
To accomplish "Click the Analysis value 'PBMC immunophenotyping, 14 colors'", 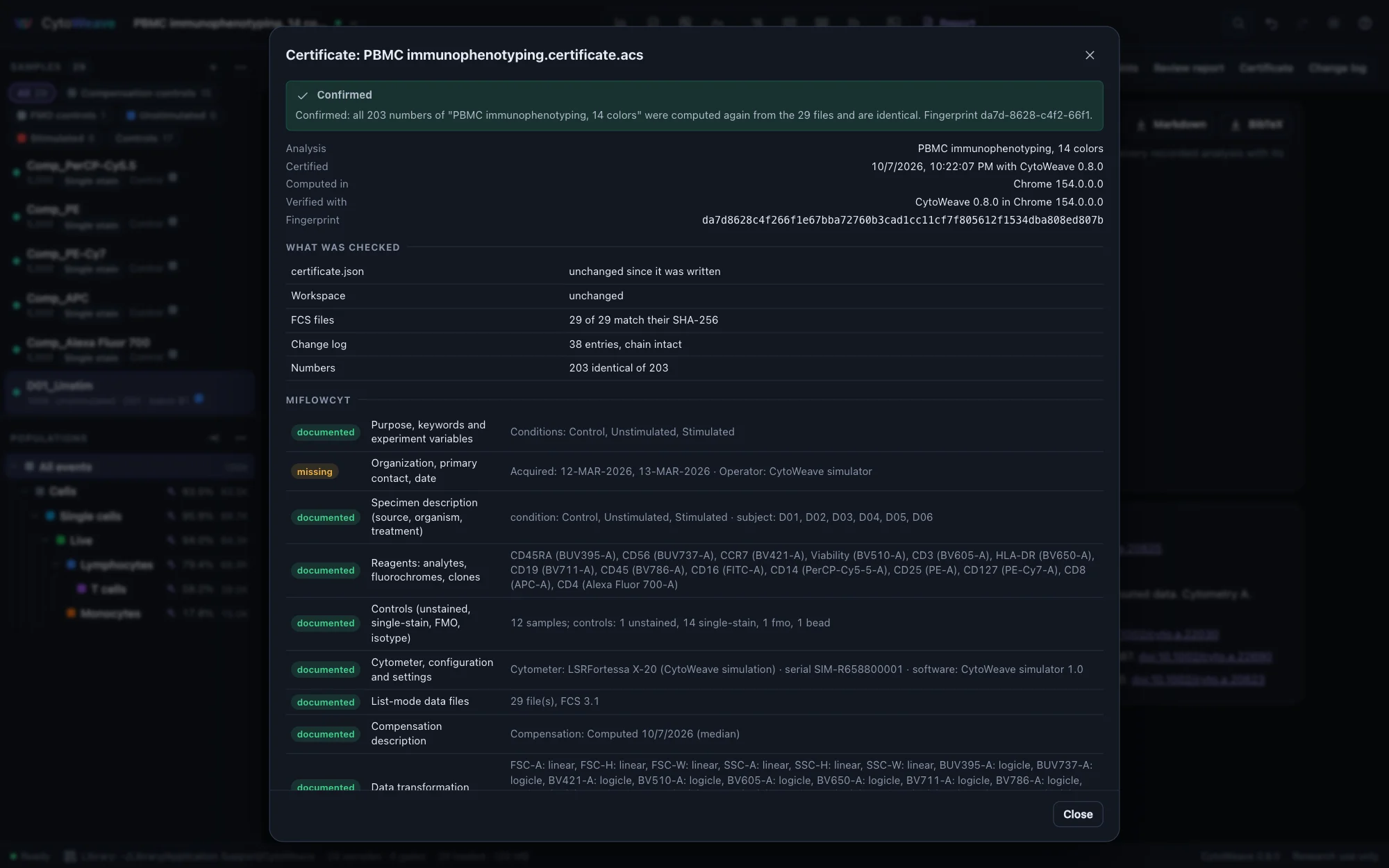I will click(x=1010, y=149).
